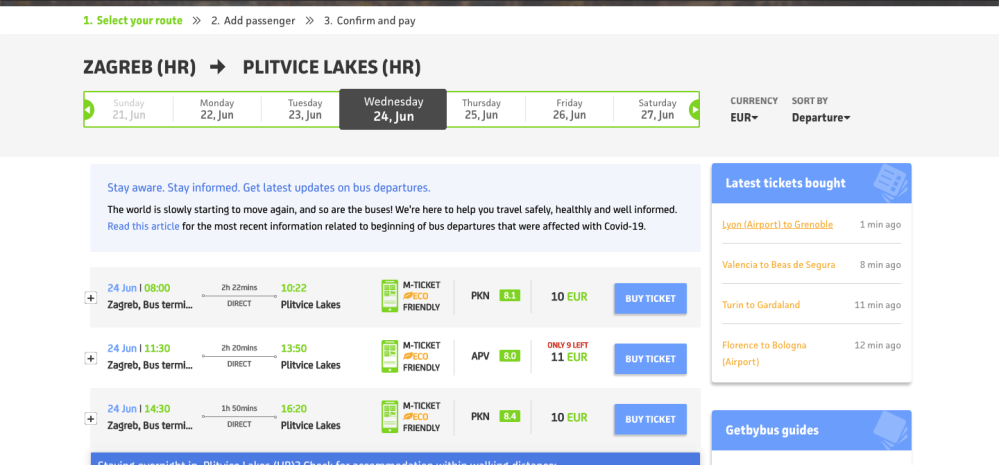This screenshot has height=465, width=999.
Task: Click M-Ticket phone icon on 08:00 departure
Action: pyautogui.click(x=390, y=297)
